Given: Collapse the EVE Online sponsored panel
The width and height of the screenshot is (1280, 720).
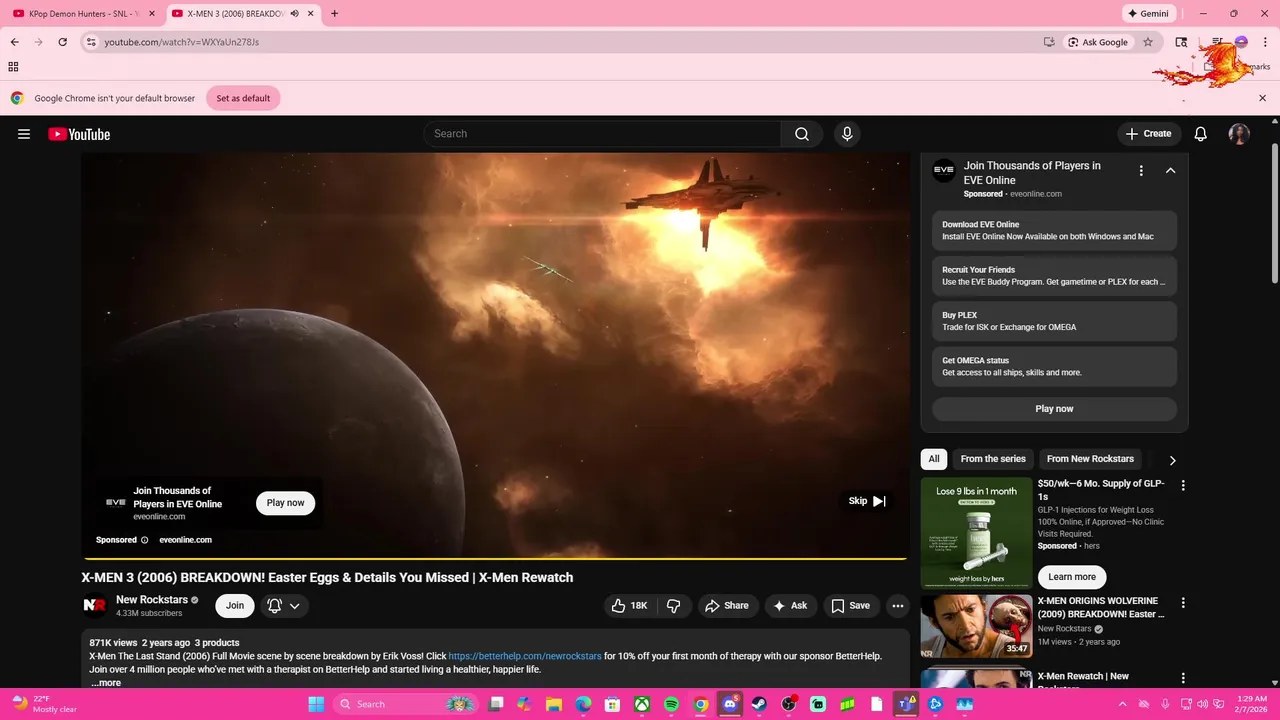Looking at the screenshot, I should point(1171,171).
